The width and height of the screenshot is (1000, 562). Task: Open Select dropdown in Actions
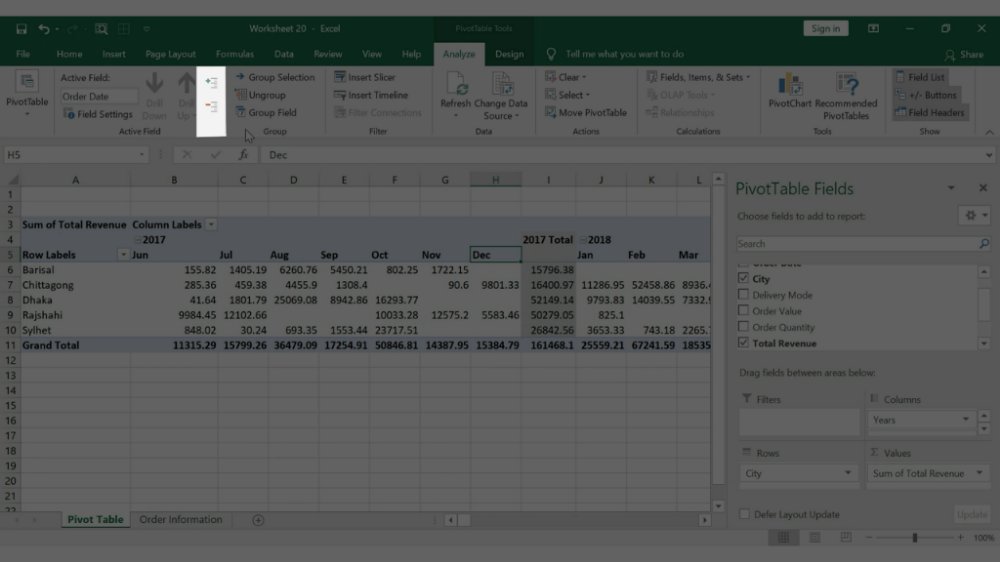[x=568, y=94]
